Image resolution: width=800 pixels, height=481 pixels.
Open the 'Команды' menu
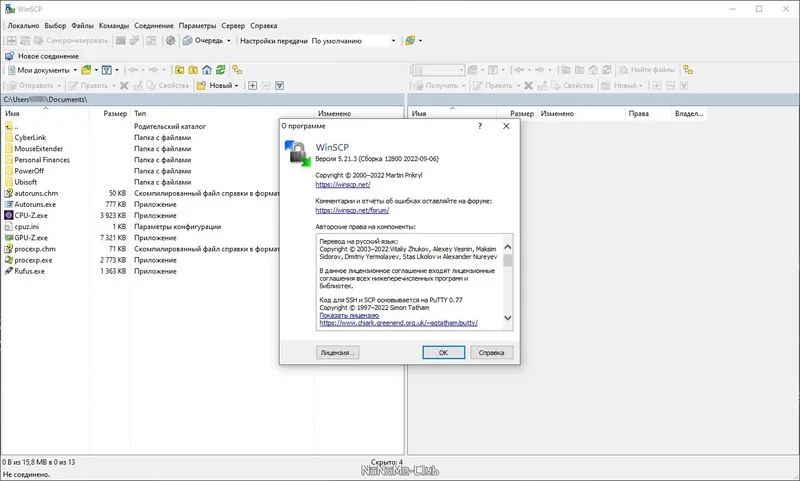tap(114, 26)
